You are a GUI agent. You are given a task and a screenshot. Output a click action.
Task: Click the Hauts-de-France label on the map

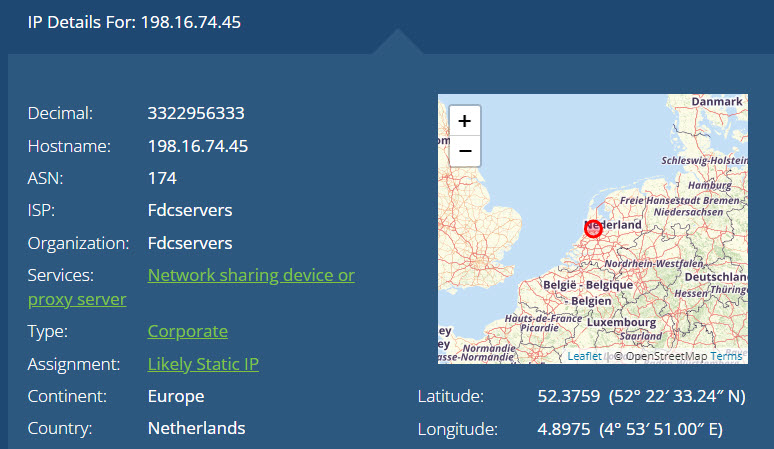543,319
